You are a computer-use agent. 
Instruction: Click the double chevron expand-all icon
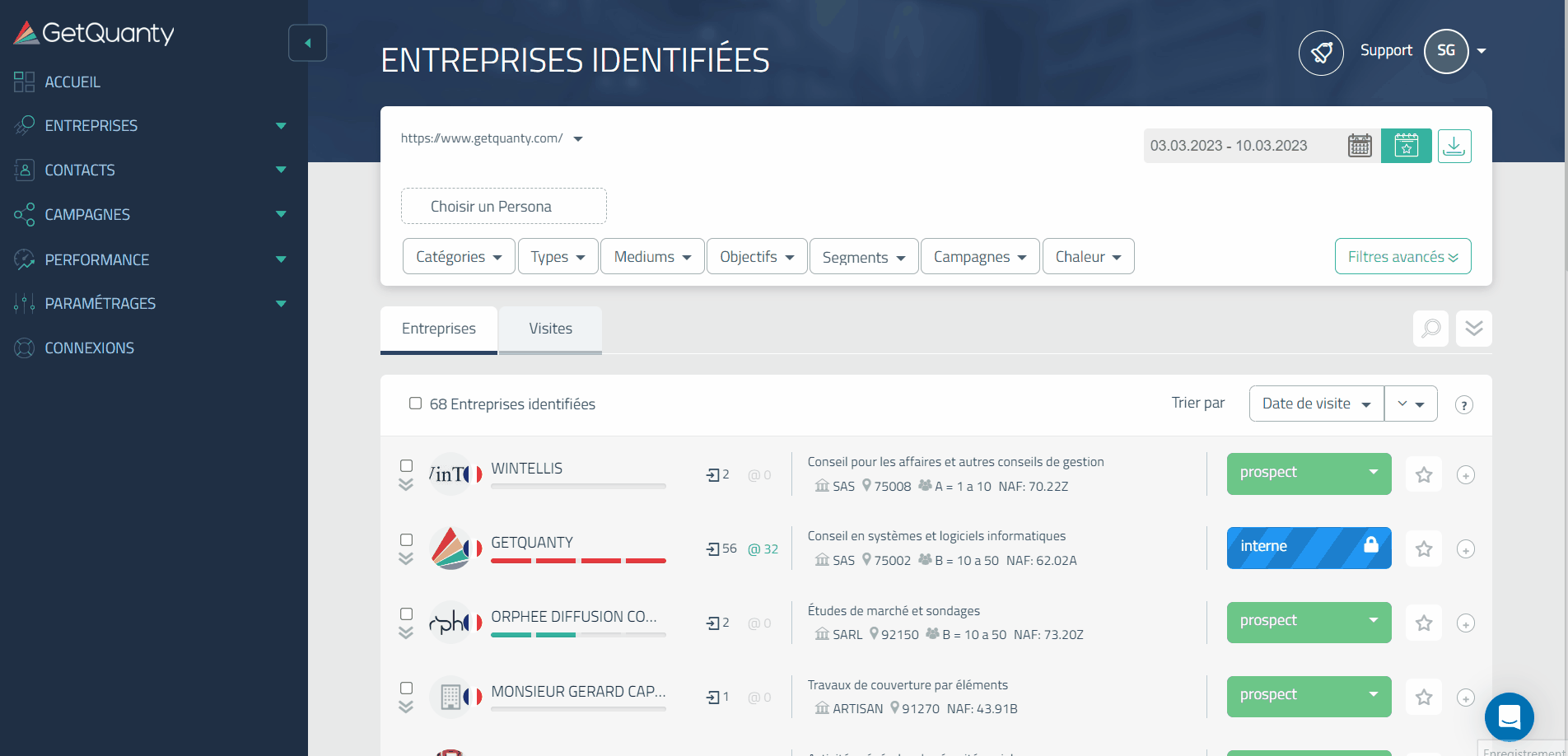pyautogui.click(x=1474, y=329)
